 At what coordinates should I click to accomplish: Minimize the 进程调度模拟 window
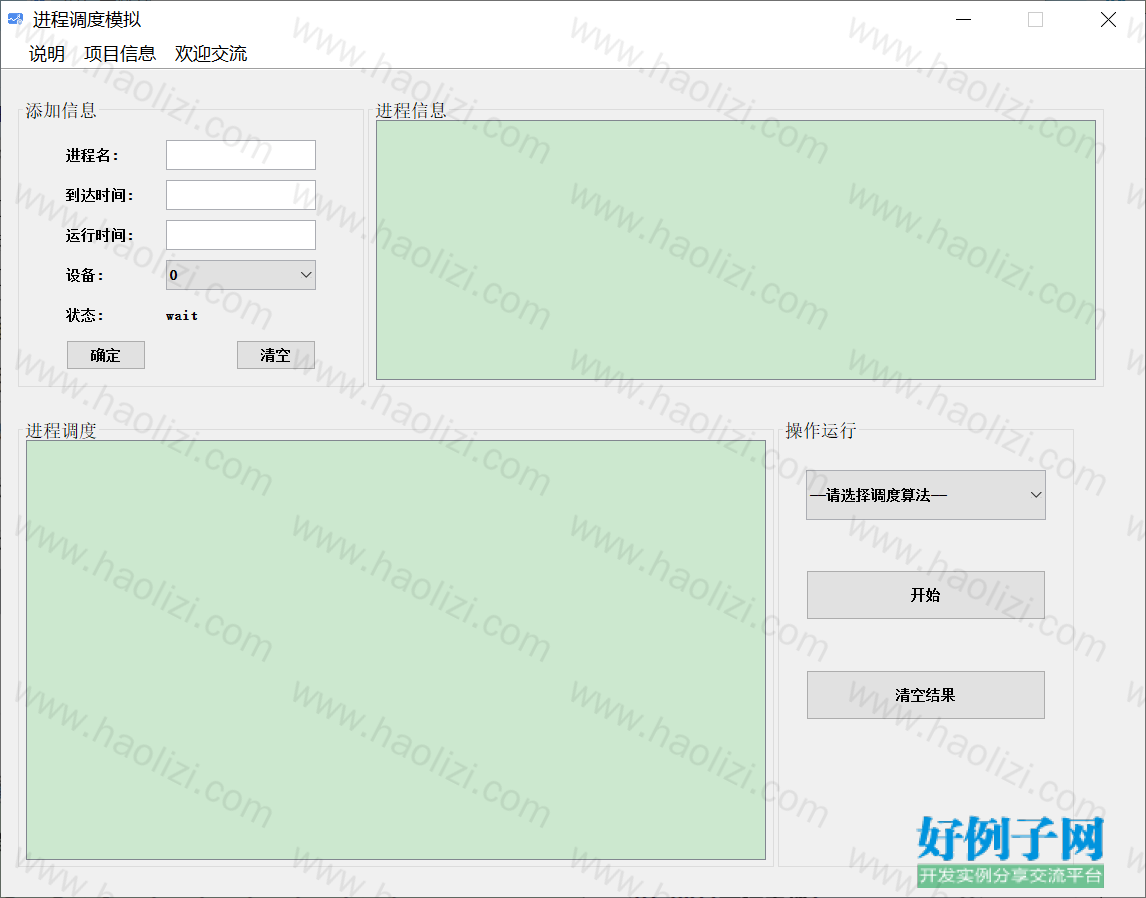pyautogui.click(x=963, y=20)
